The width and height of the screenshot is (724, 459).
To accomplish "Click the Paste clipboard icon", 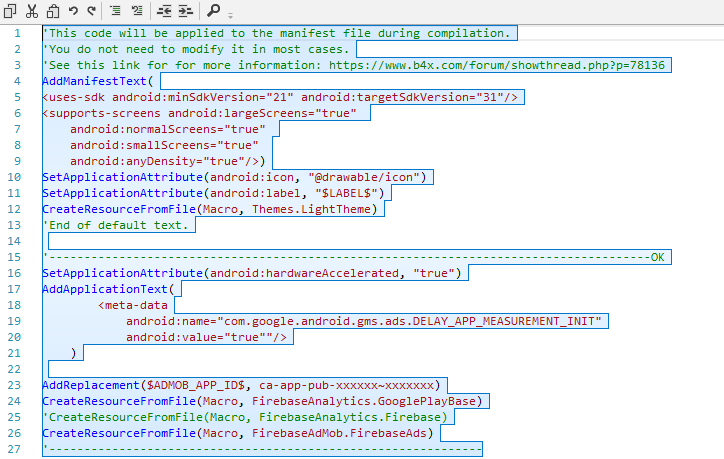I will 53,10.
